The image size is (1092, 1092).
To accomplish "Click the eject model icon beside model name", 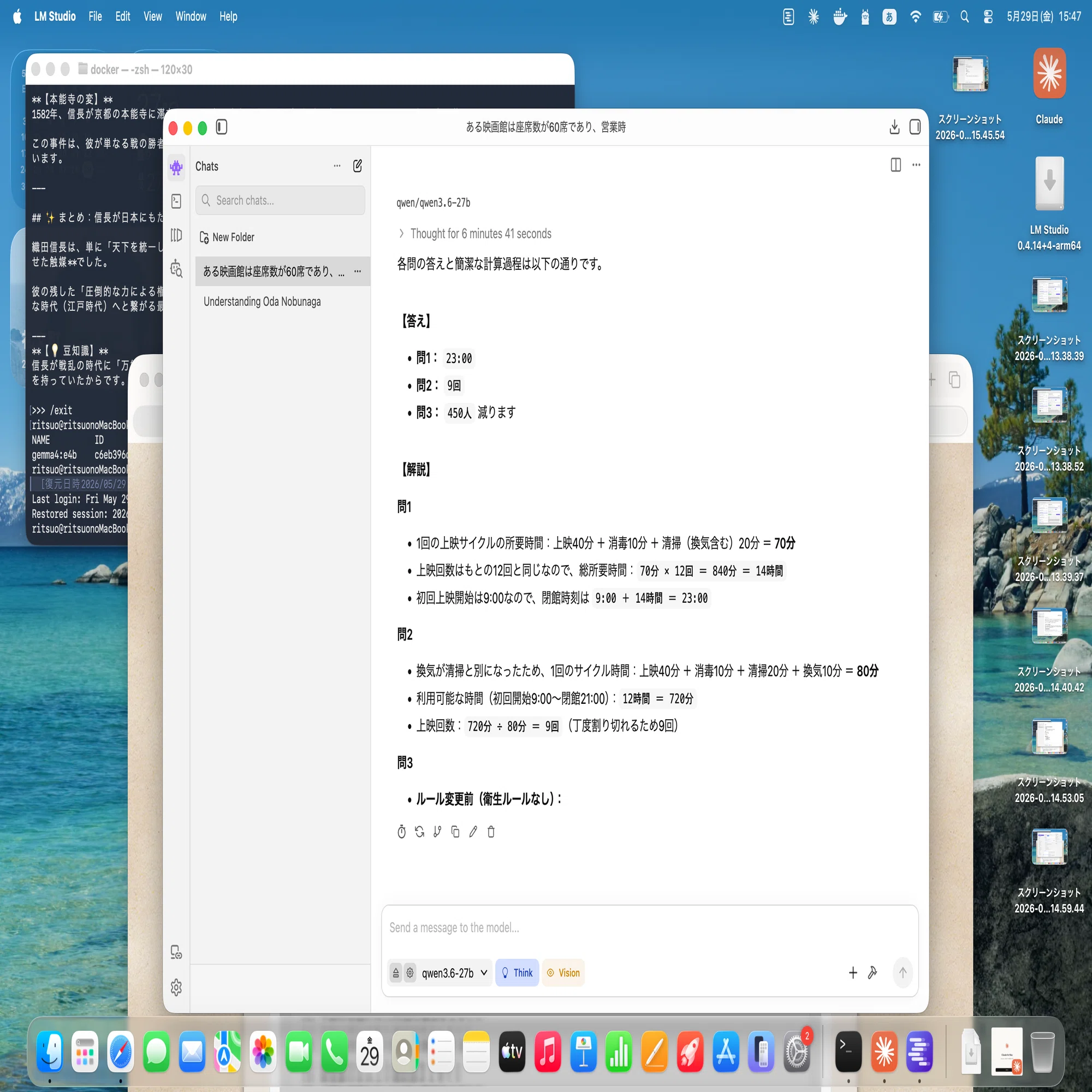I will (x=396, y=973).
